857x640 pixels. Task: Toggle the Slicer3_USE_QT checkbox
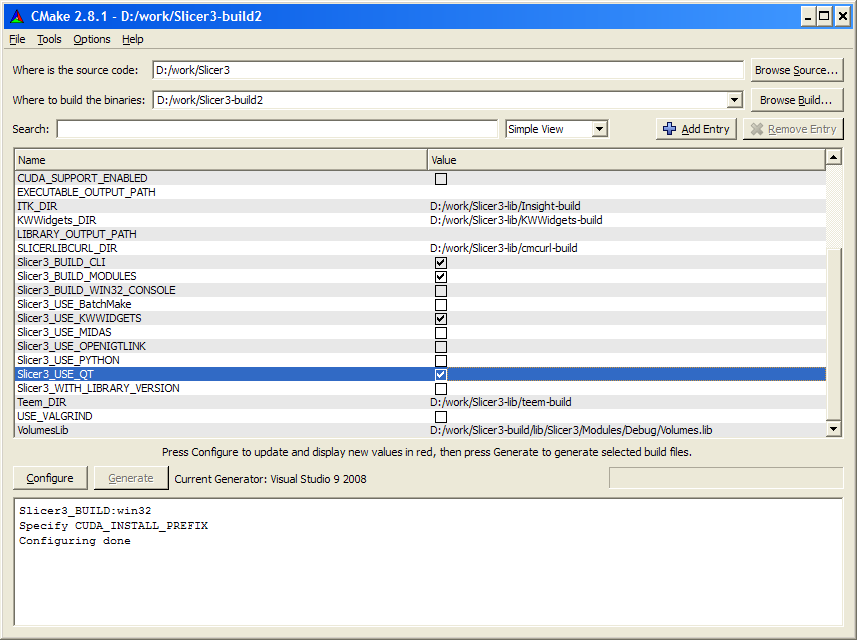click(x=441, y=374)
